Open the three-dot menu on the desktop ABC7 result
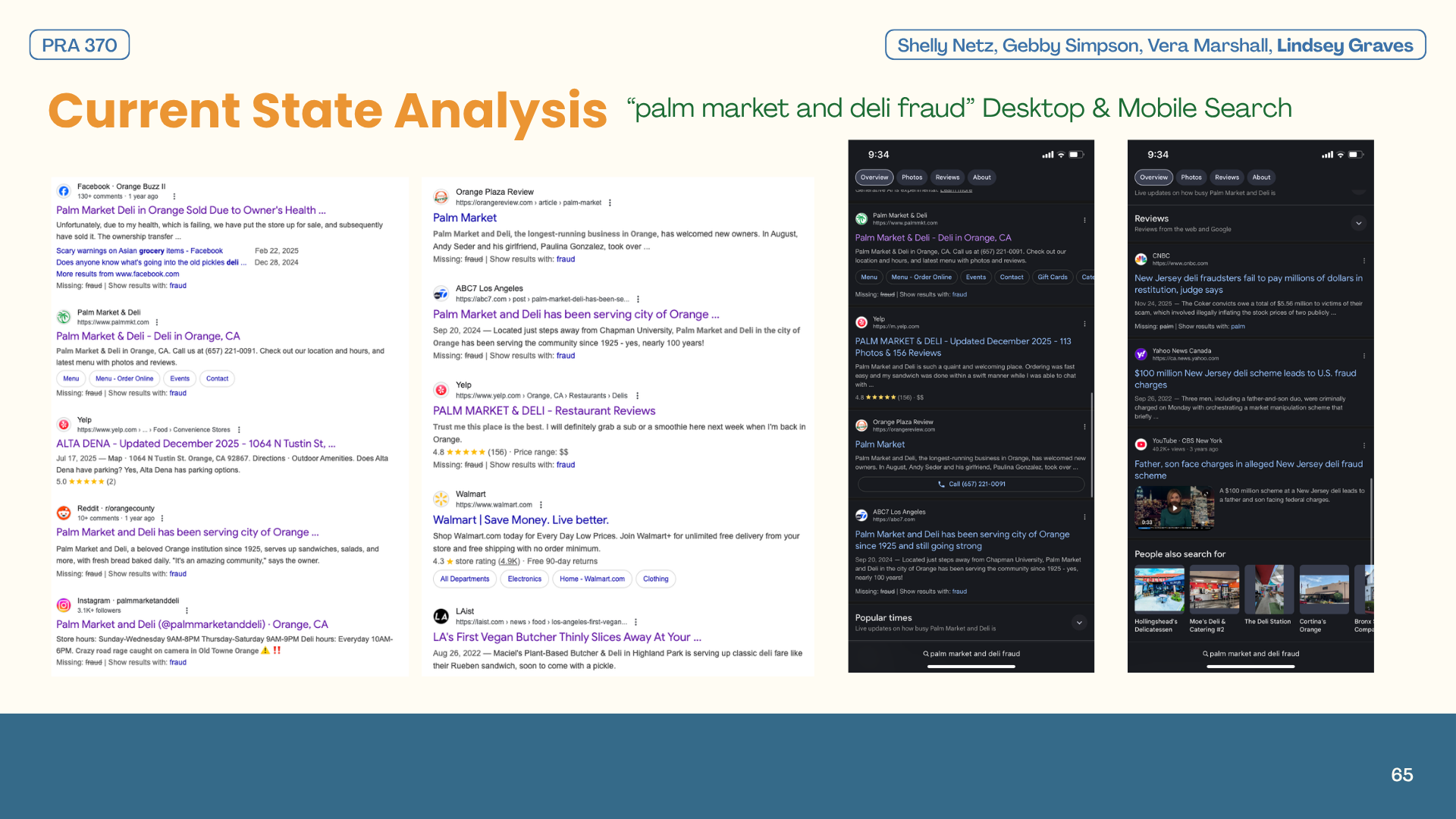 pos(638,300)
